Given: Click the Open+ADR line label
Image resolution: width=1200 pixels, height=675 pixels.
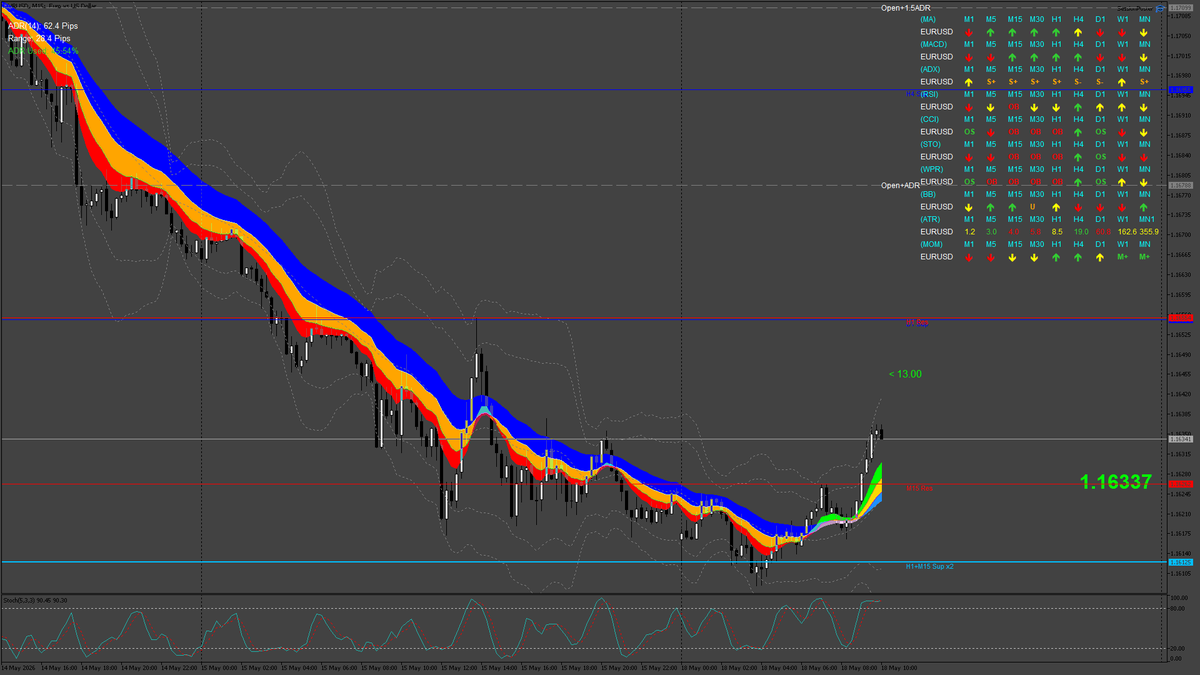Looking at the screenshot, I should (901, 185).
